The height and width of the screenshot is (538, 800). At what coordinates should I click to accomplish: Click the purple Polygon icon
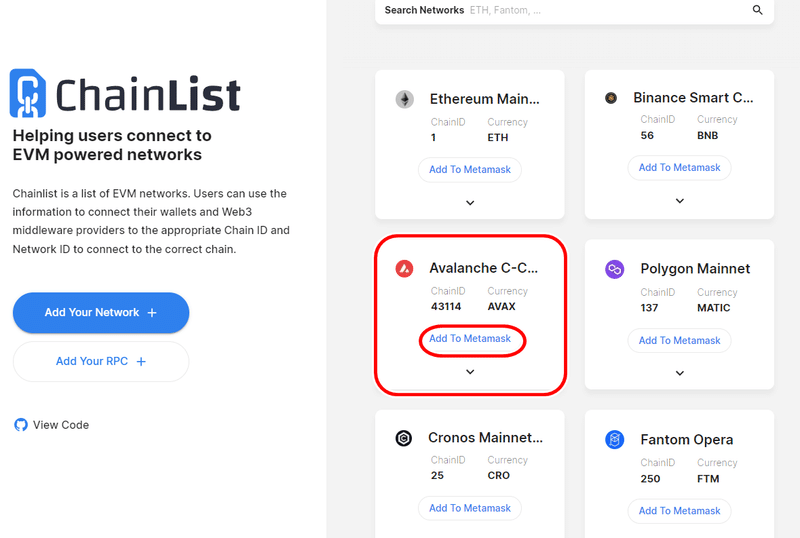pyautogui.click(x=614, y=269)
